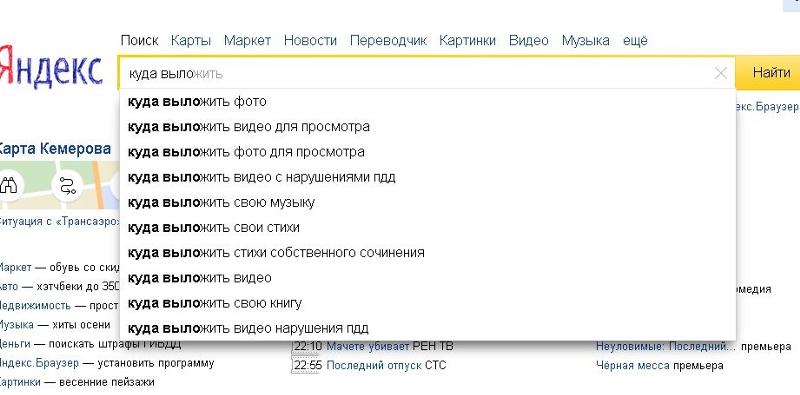Select suggestion 'куда выложить фото'
Screen dimensions: 800x395
coord(428,102)
